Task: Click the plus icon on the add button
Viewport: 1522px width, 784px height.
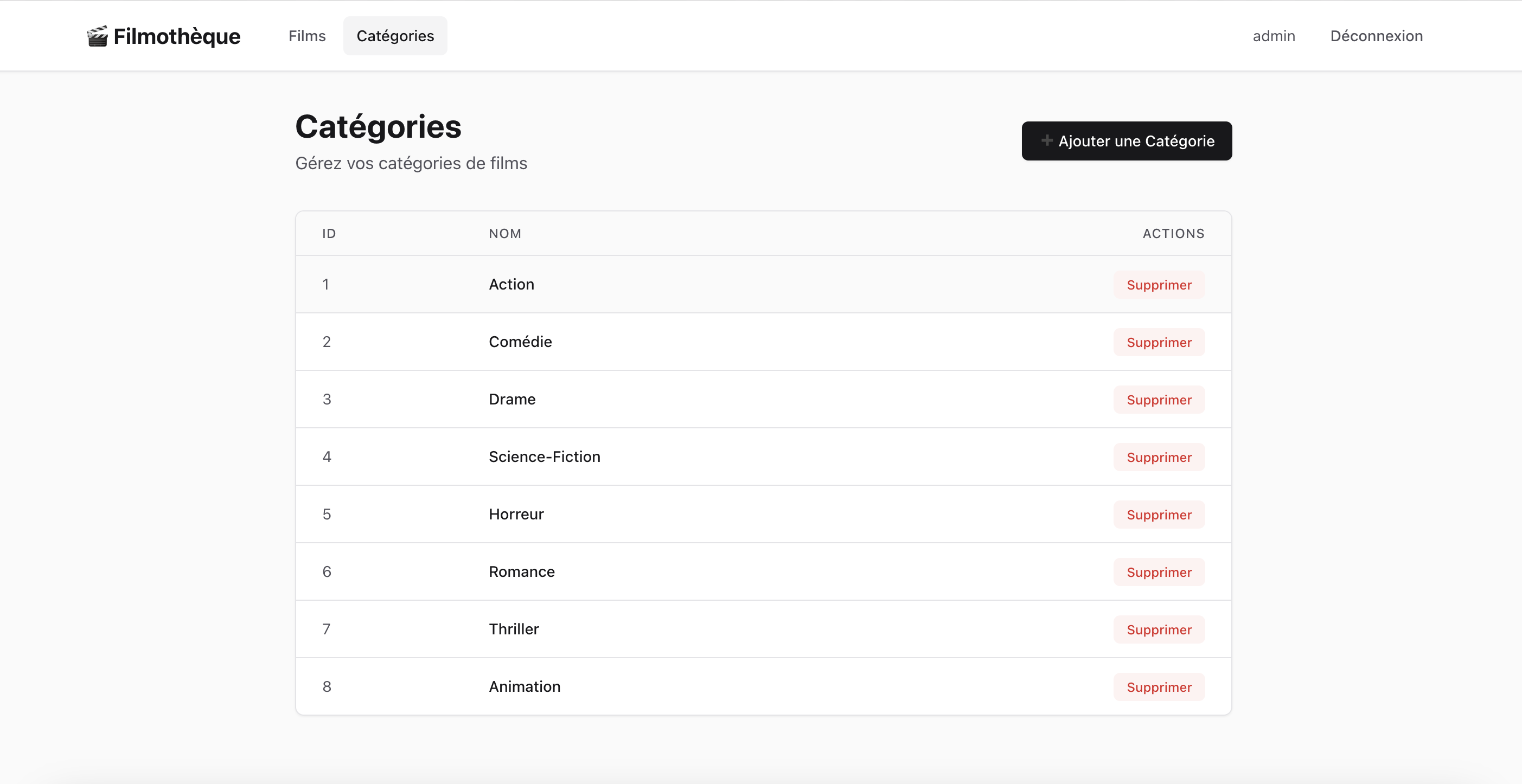Action: 1046,140
